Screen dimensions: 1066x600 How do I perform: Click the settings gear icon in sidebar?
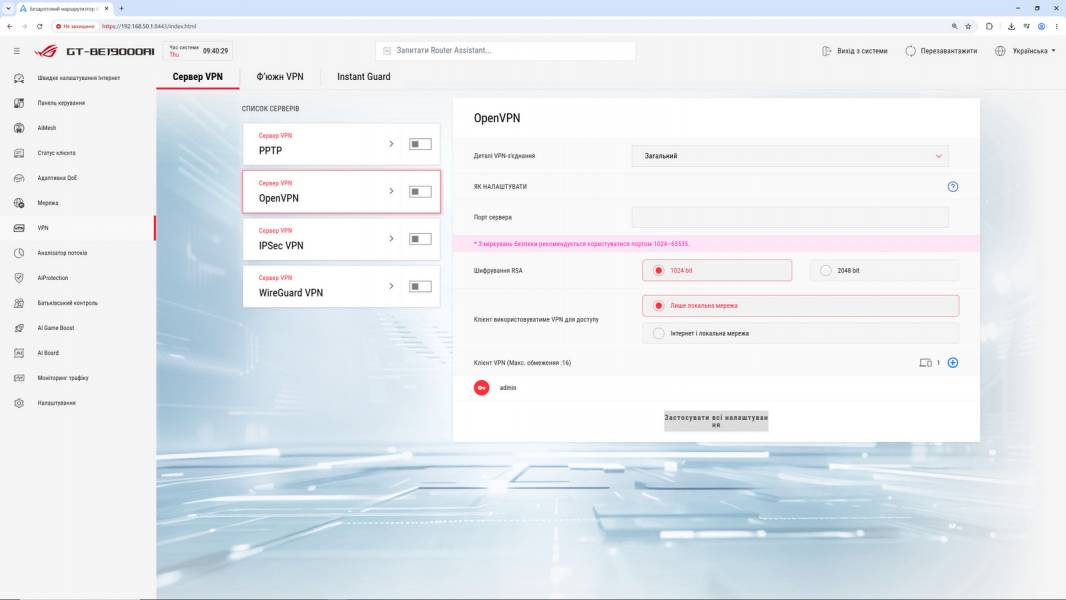pyautogui.click(x=19, y=403)
